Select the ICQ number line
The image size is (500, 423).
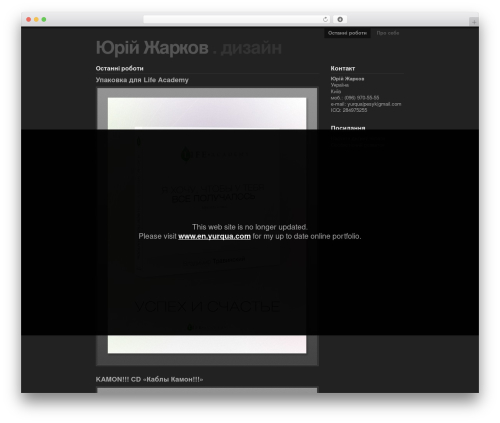pyautogui.click(x=349, y=110)
